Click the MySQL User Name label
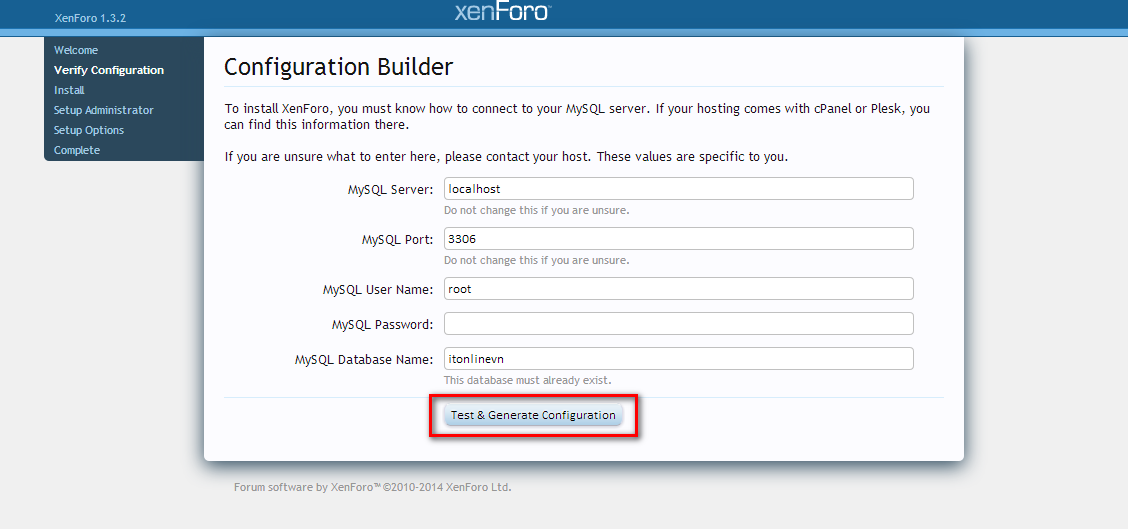Screen dimensions: 1128x529 click(x=377, y=290)
